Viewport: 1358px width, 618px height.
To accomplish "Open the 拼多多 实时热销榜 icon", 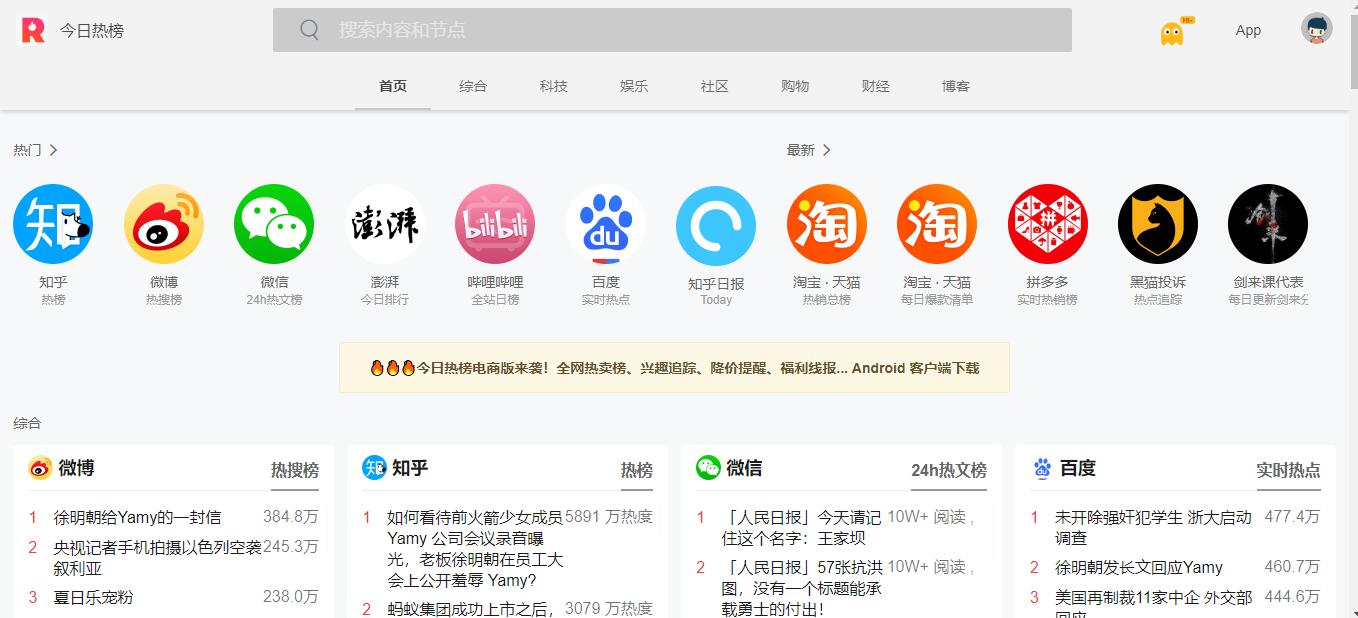I will coord(1048,224).
